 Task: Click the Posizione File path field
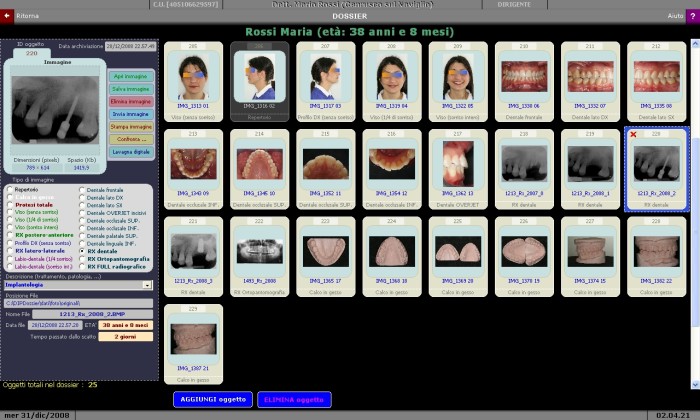tap(79, 304)
